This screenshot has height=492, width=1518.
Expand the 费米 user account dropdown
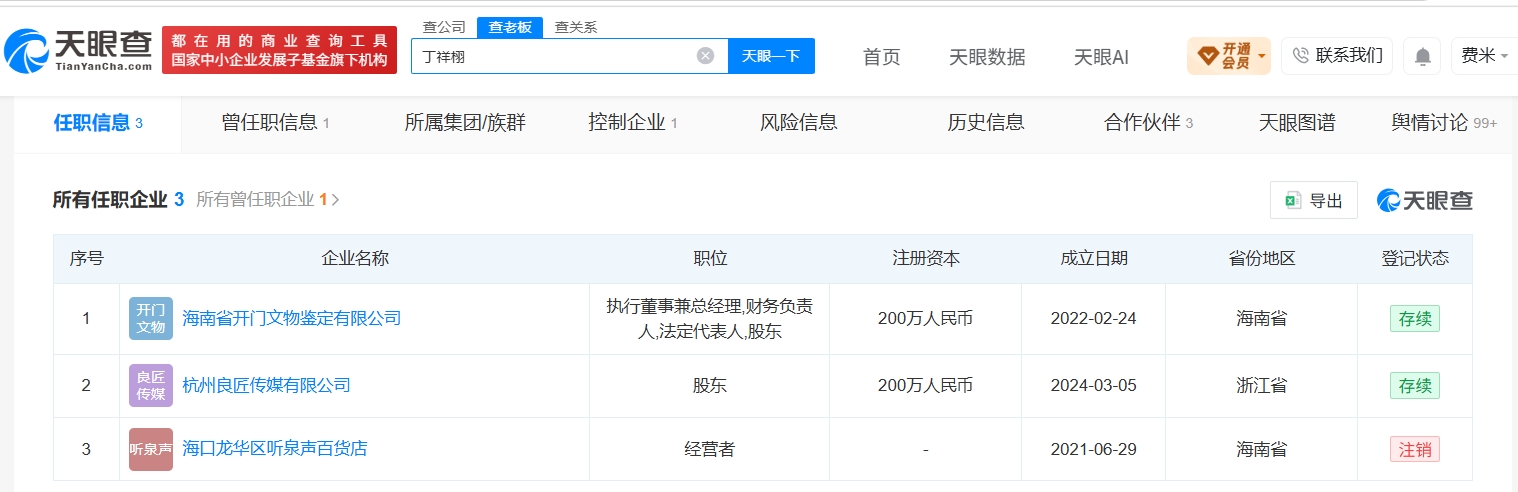[x=1484, y=56]
